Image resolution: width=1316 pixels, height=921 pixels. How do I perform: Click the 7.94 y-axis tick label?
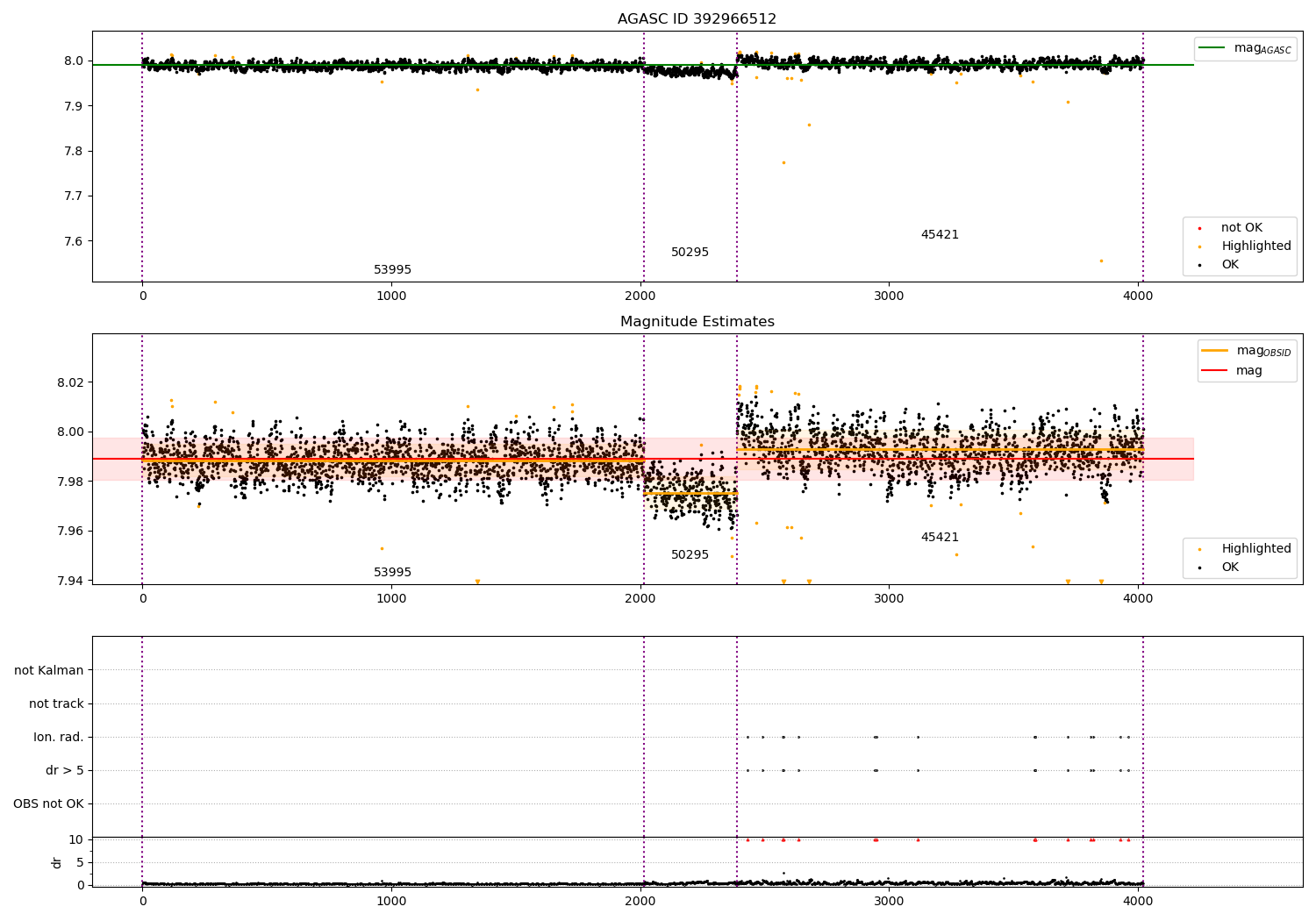[x=69, y=581]
